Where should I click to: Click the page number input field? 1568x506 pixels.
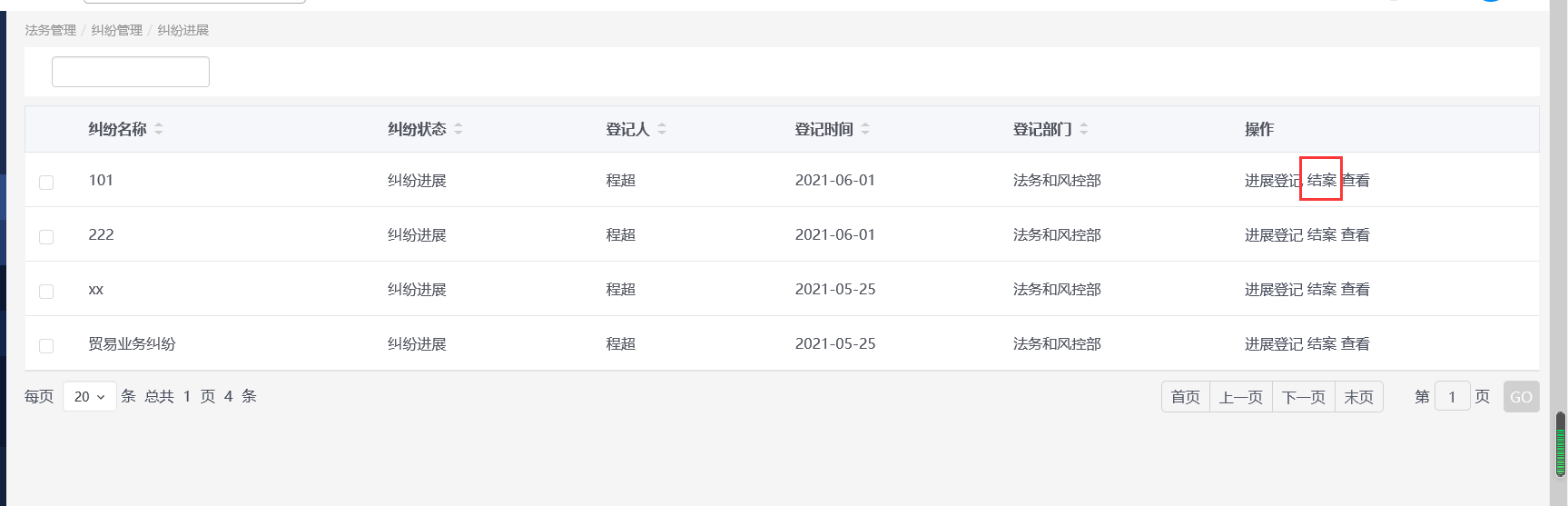tap(1452, 397)
